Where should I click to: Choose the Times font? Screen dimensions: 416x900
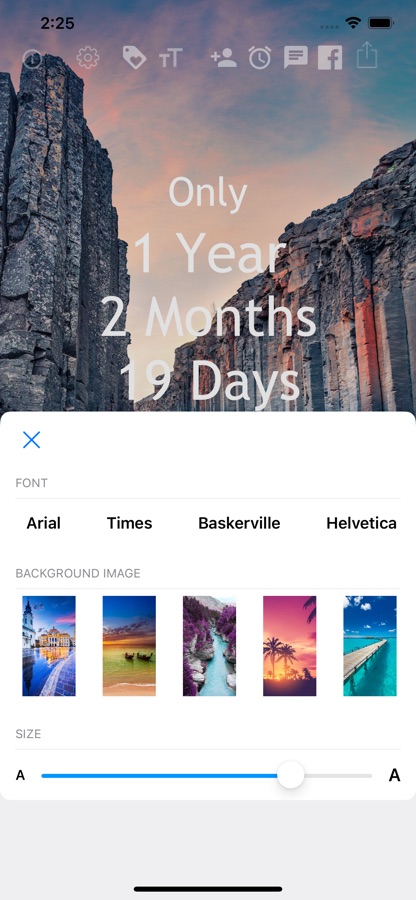click(x=130, y=523)
